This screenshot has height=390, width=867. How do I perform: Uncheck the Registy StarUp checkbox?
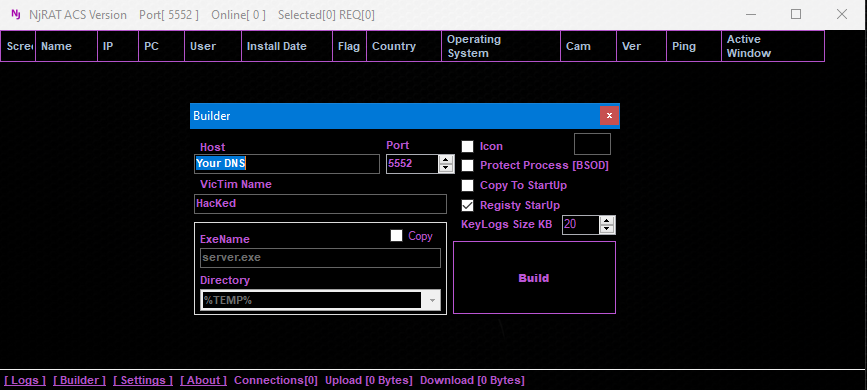tap(468, 205)
